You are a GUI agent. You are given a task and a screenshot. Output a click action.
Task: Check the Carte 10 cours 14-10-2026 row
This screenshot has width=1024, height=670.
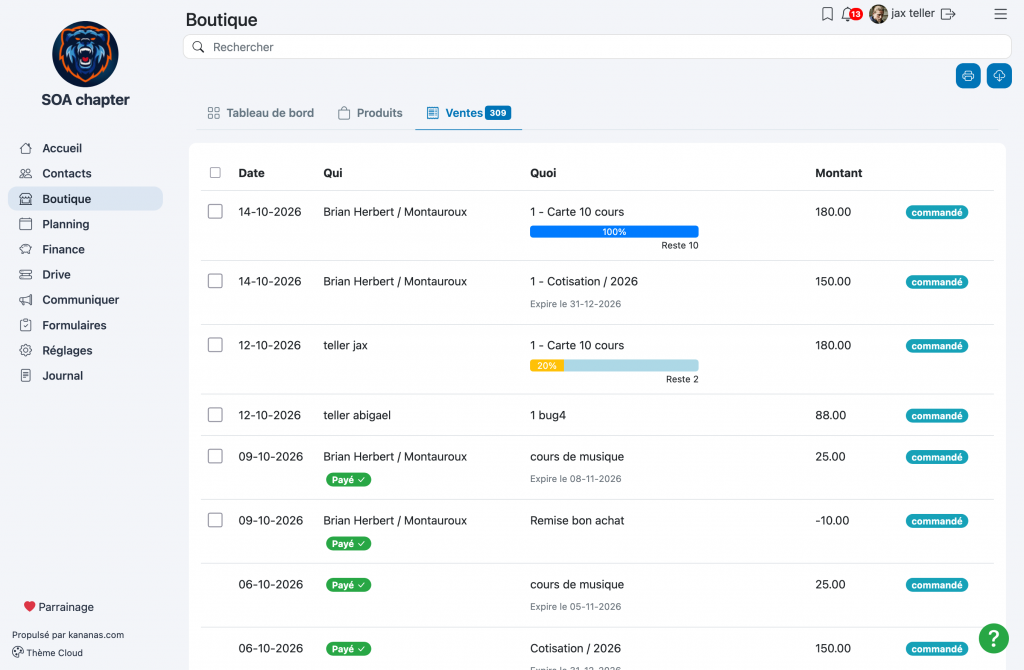[215, 212]
